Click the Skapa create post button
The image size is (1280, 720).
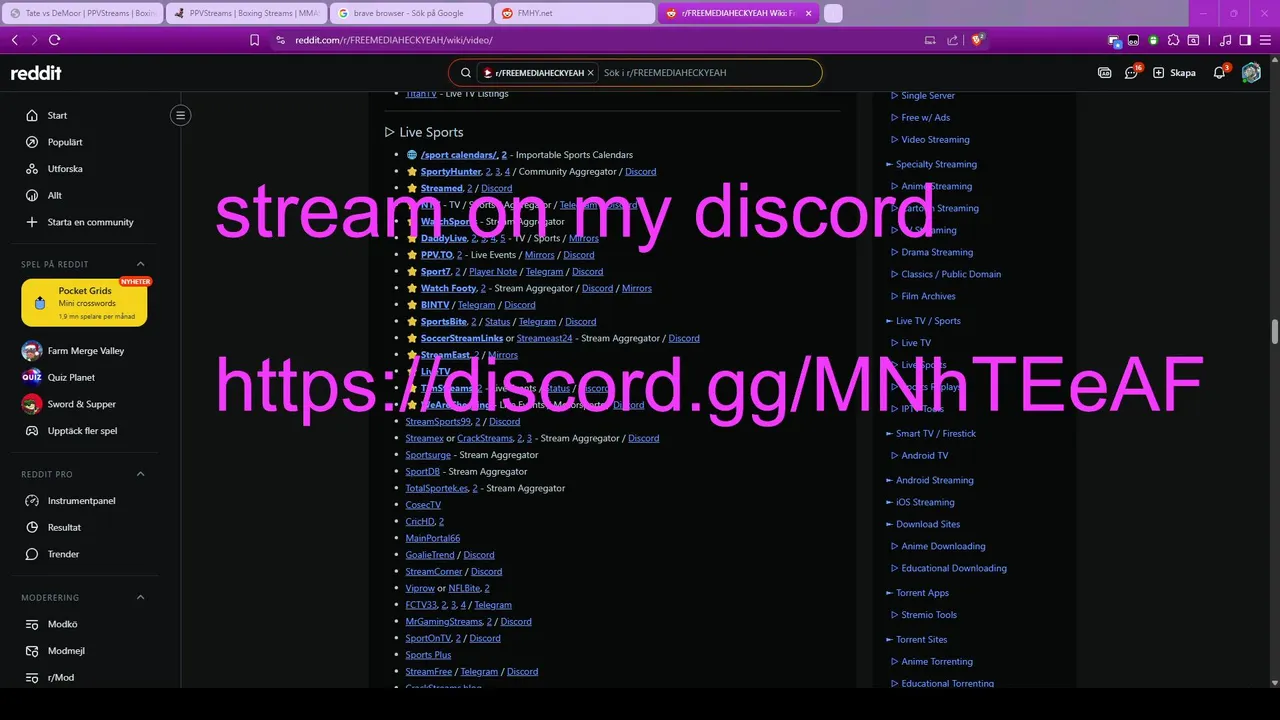tap(1174, 73)
